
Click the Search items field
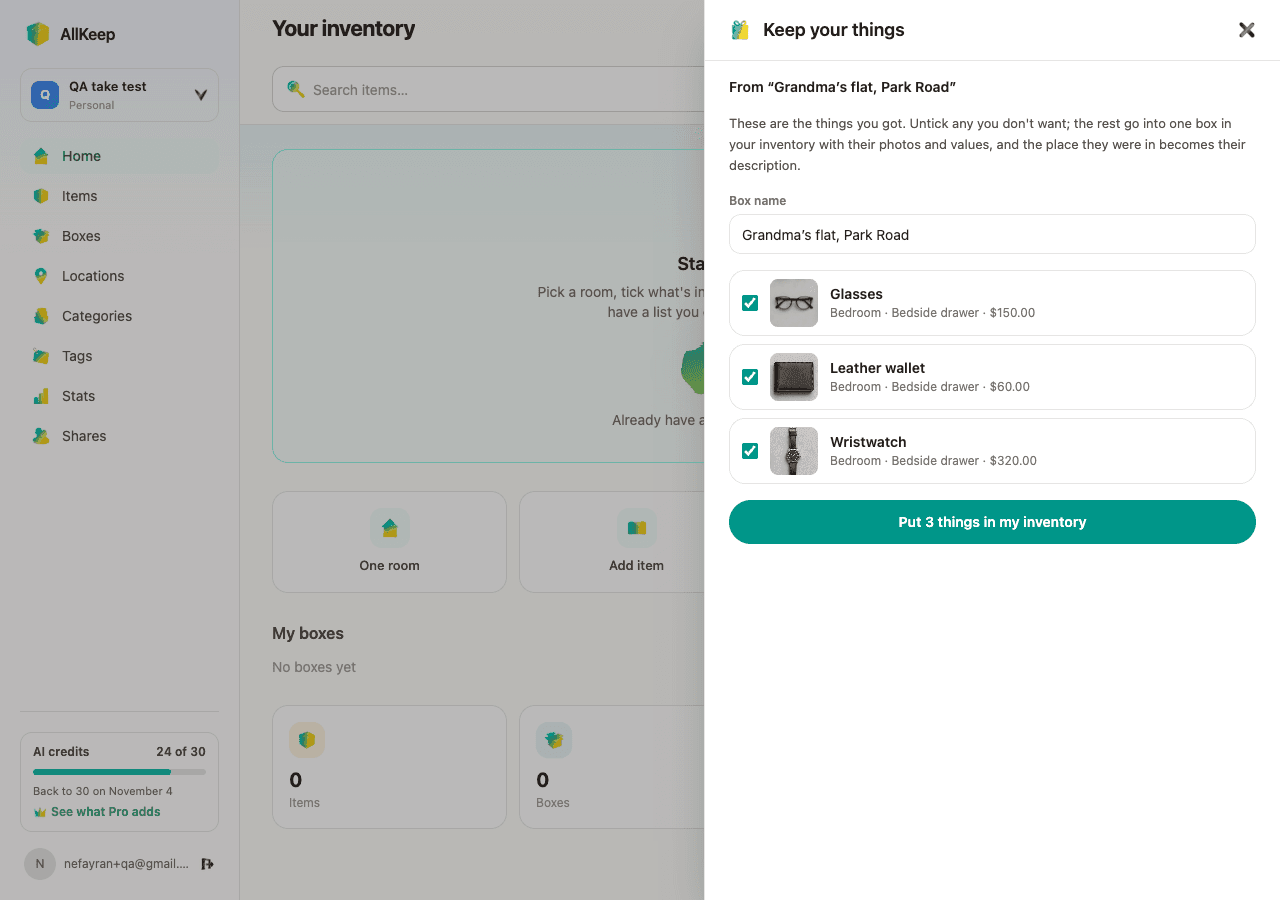click(488, 89)
